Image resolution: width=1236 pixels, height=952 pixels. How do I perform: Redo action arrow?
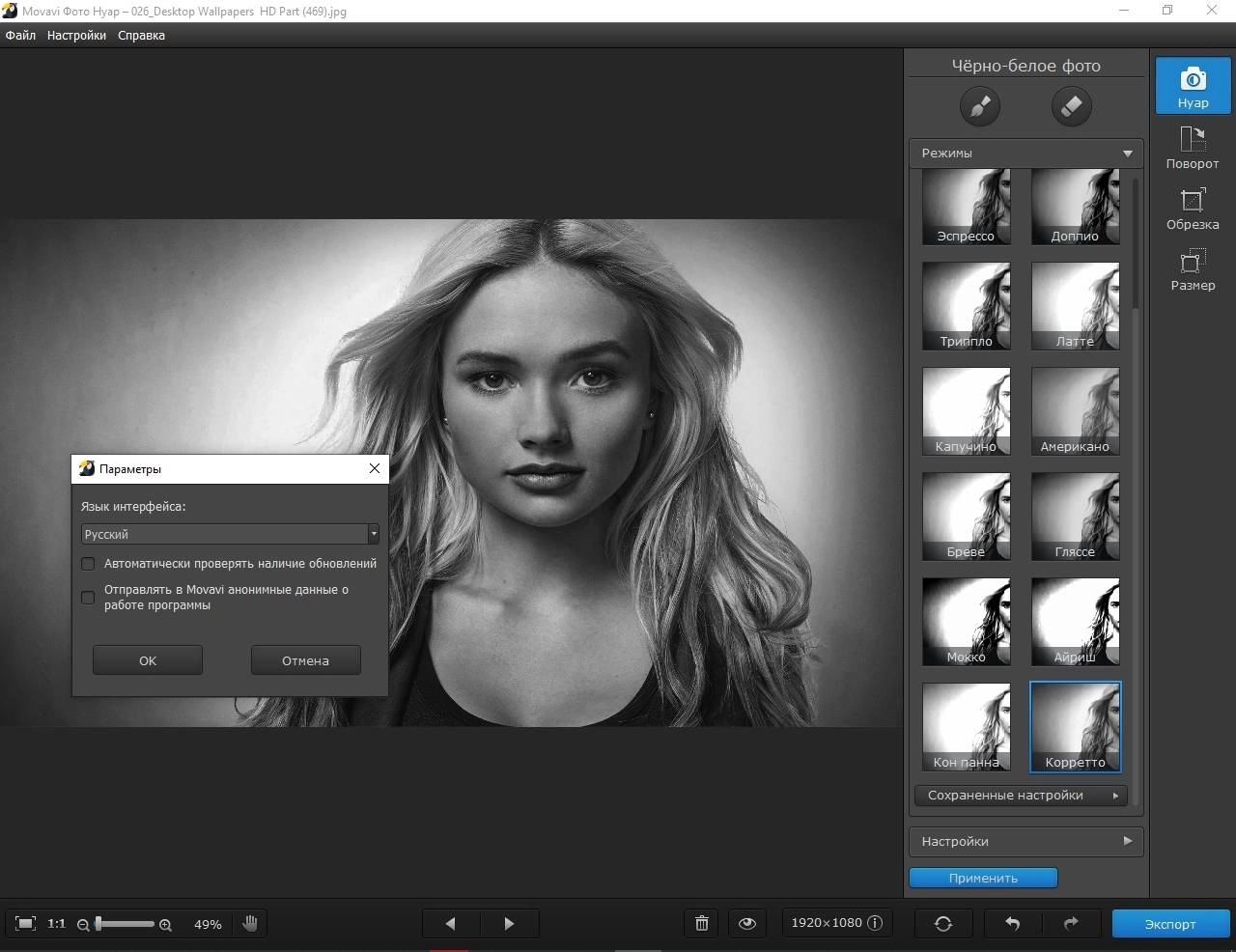[x=1071, y=924]
